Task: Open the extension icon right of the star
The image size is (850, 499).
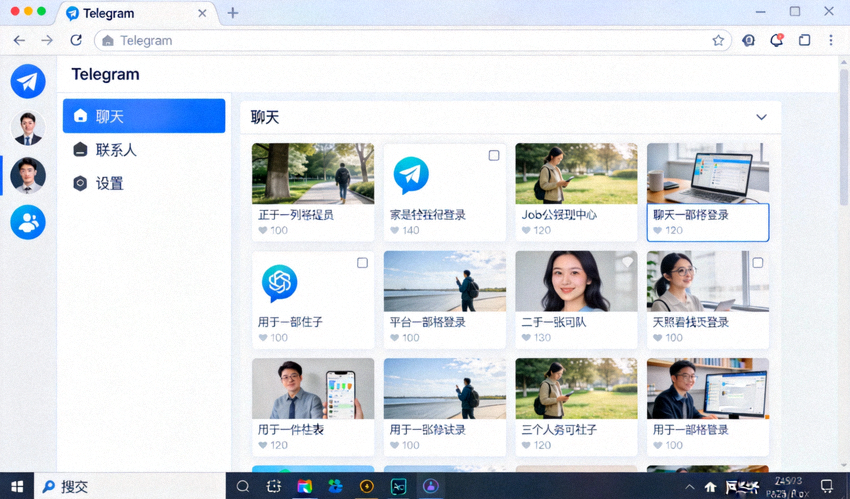Action: coord(749,40)
